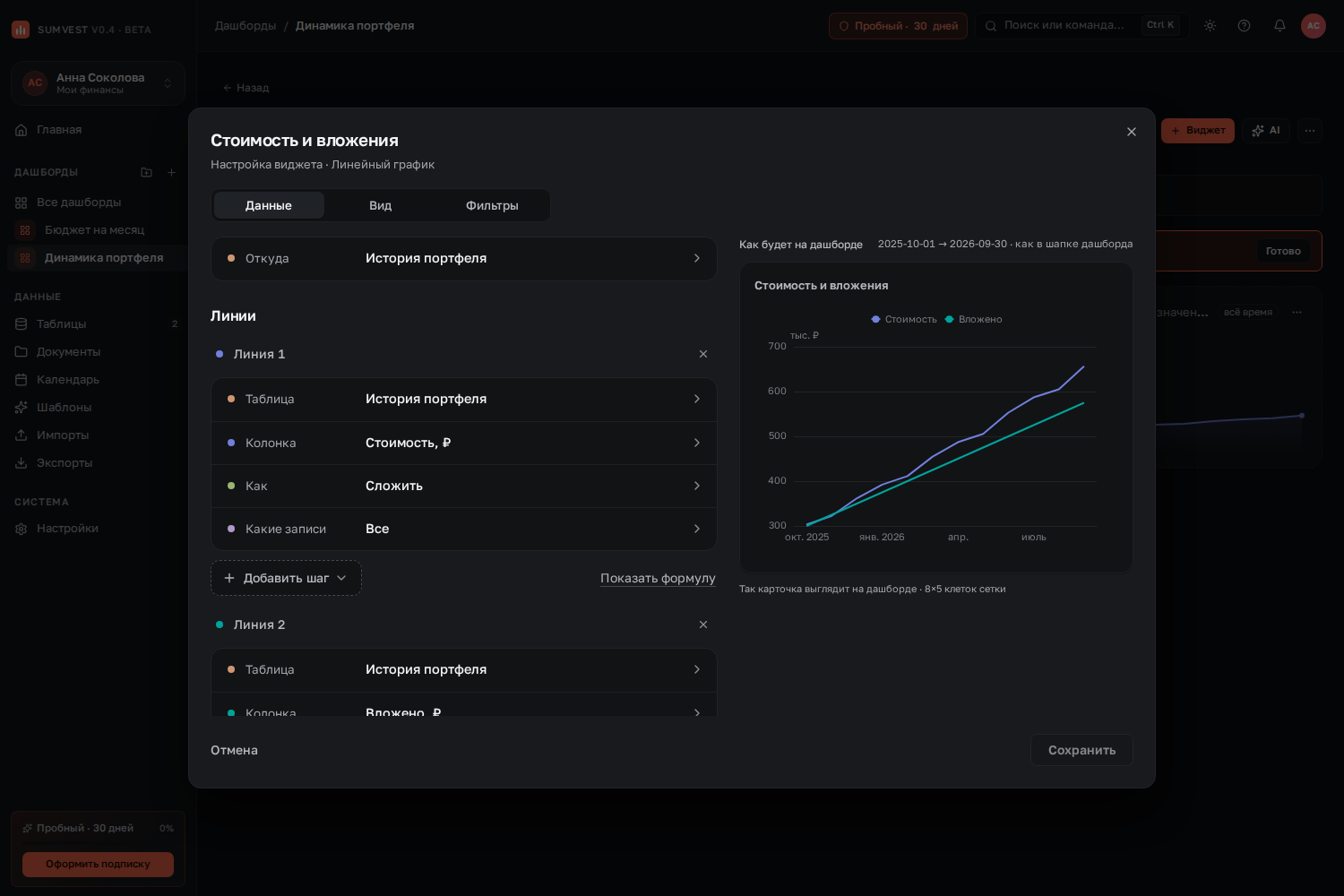Click the Оформить подписку button
The height and width of the screenshot is (896, 1344).
[99, 864]
